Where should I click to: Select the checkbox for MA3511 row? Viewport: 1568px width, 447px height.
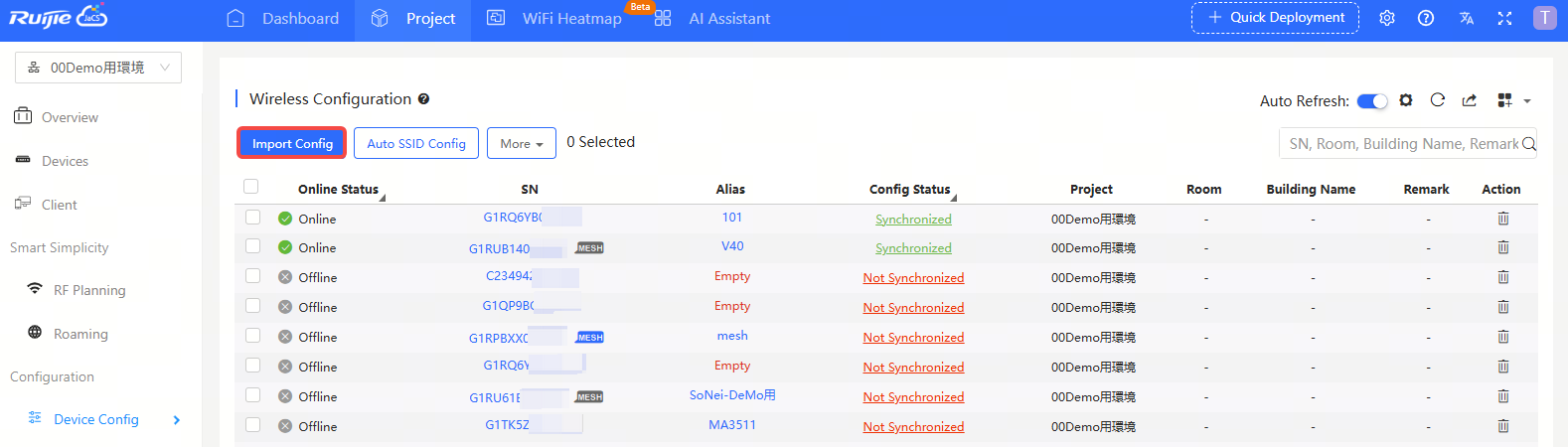253,425
